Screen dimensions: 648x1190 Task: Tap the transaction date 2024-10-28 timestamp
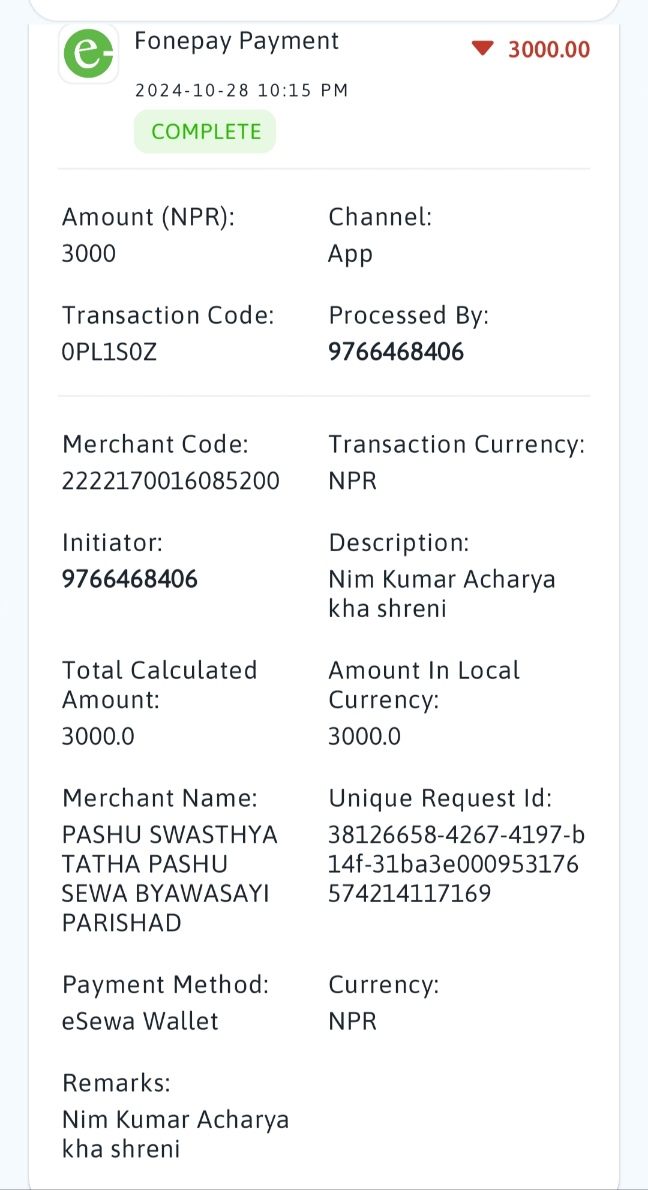(241, 90)
